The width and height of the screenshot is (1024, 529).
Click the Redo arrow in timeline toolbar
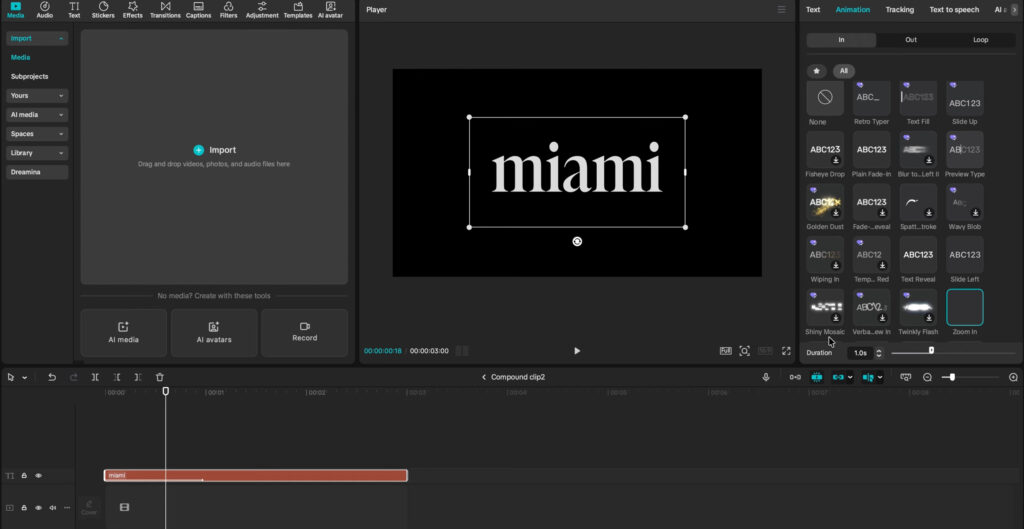coord(74,377)
